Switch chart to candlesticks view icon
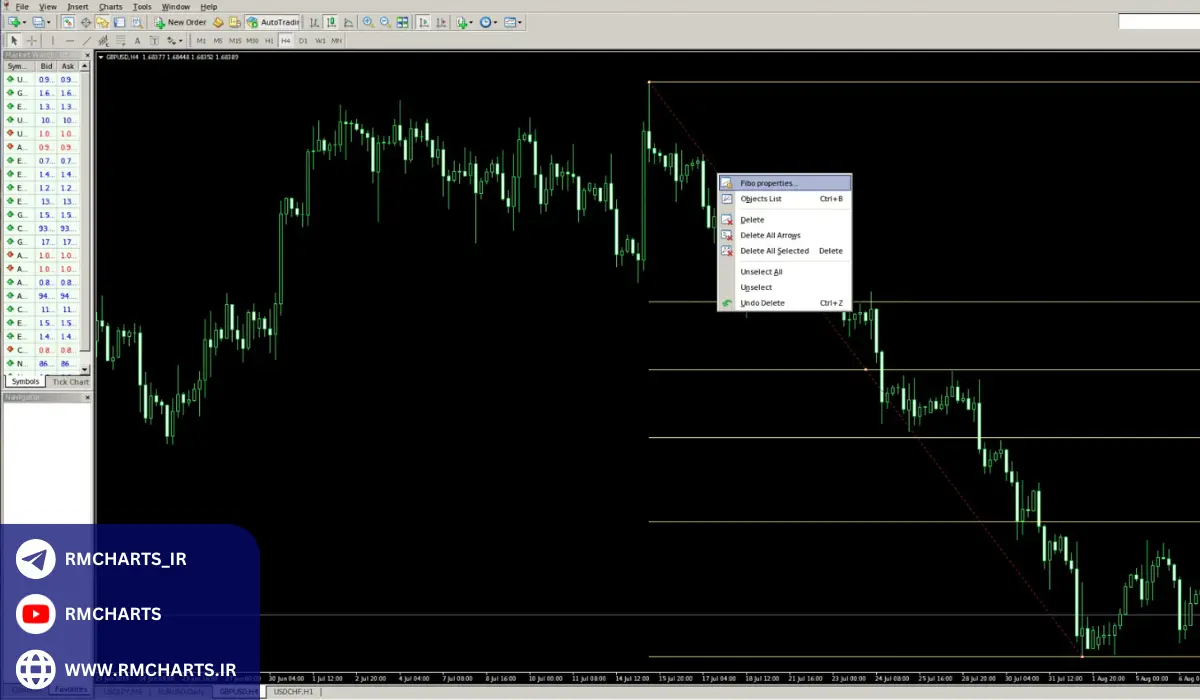Viewport: 1200px width, 700px height. tap(330, 22)
